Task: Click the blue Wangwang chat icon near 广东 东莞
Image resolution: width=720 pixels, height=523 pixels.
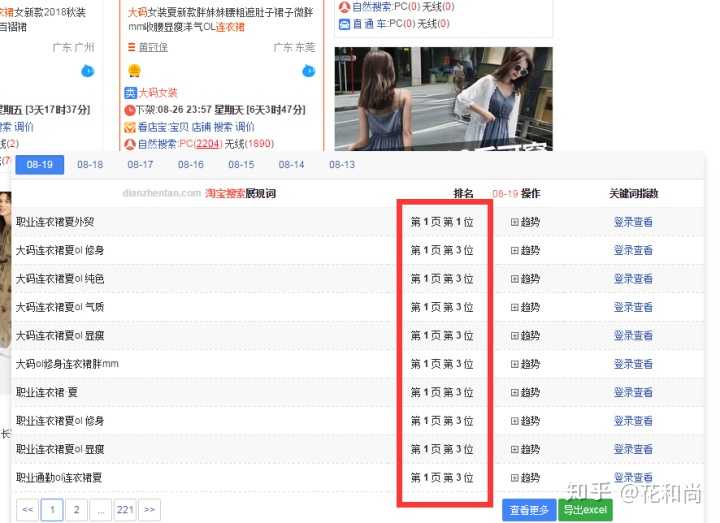Action: (x=308, y=71)
